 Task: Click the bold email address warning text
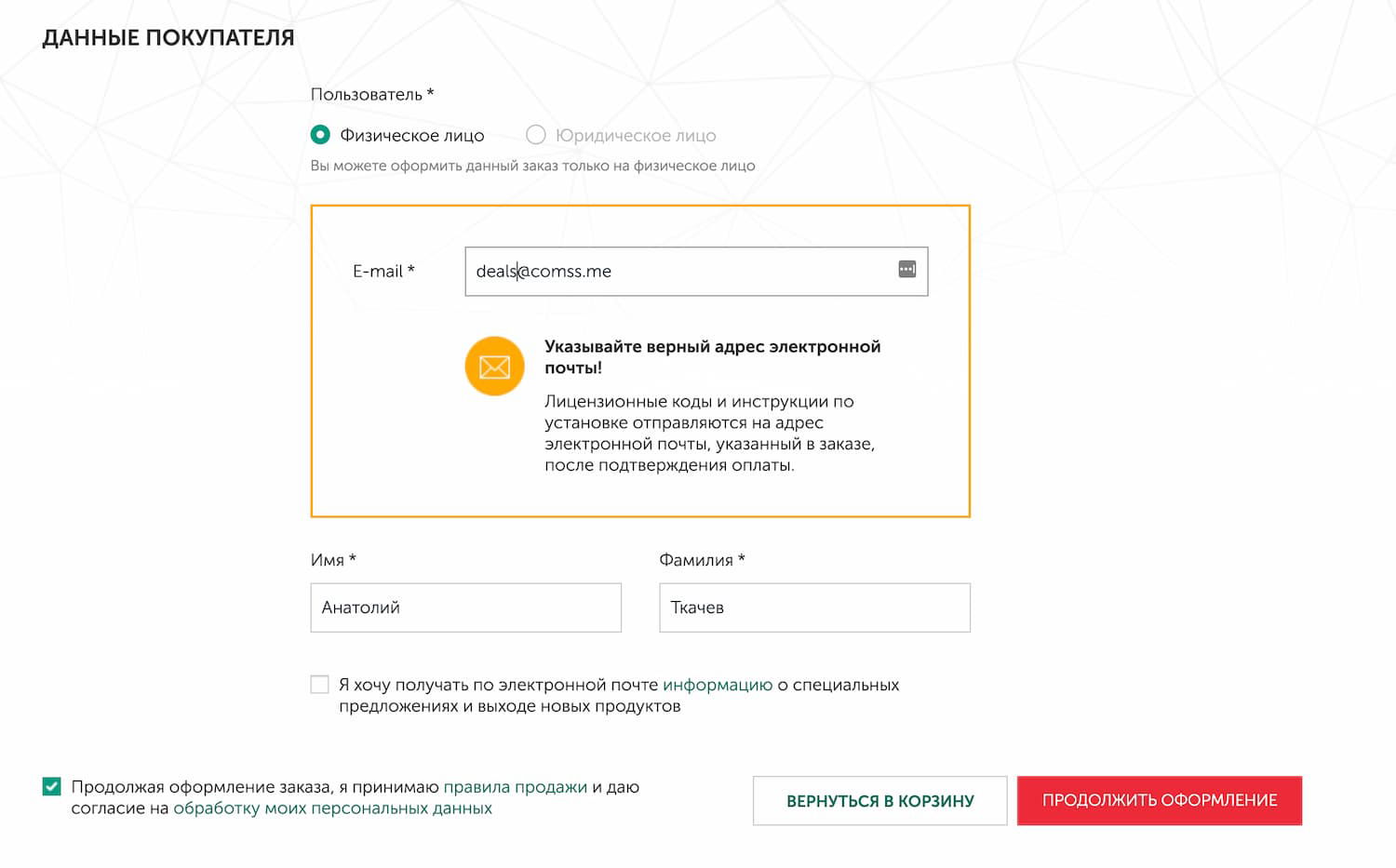(712, 357)
